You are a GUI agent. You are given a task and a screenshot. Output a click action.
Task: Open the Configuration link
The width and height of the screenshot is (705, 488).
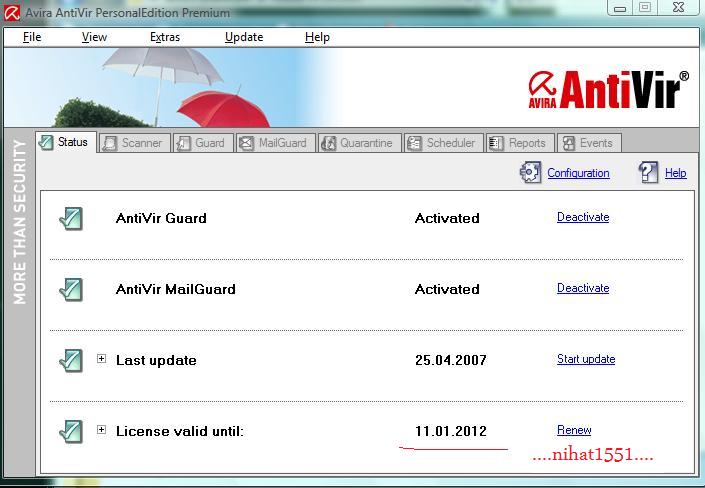tap(578, 173)
